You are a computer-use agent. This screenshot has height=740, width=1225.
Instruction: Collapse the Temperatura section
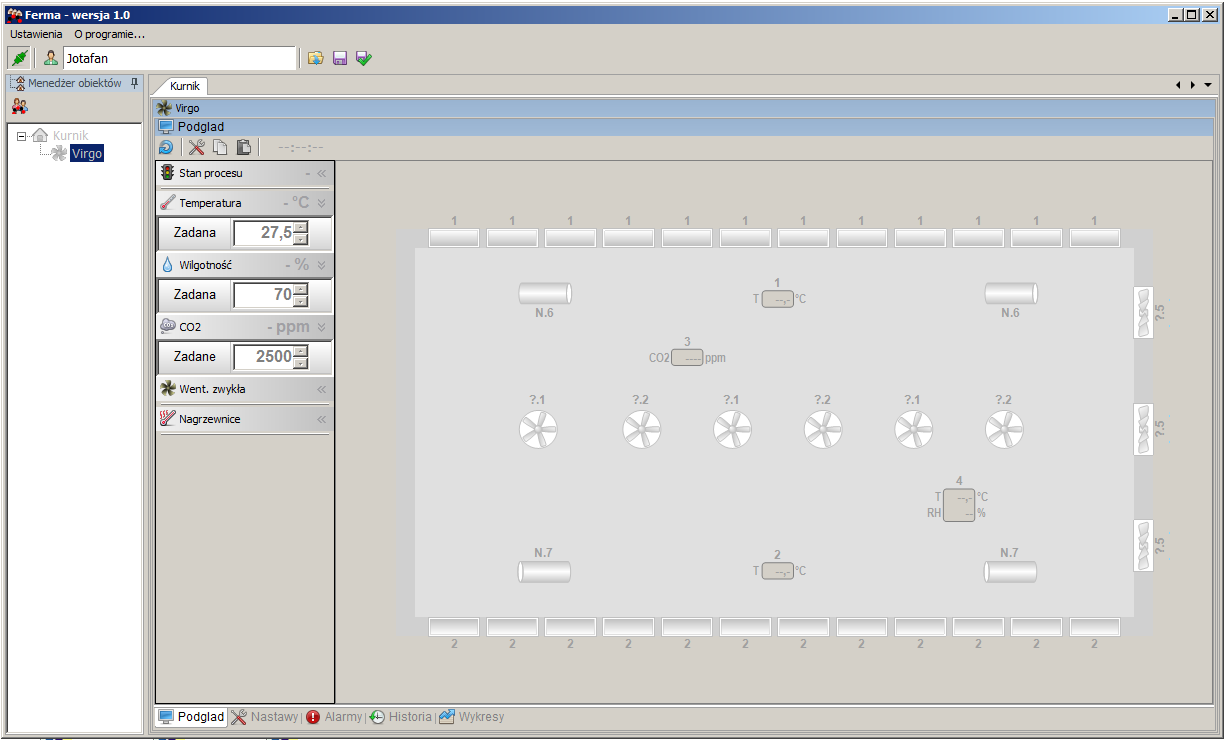(322, 203)
